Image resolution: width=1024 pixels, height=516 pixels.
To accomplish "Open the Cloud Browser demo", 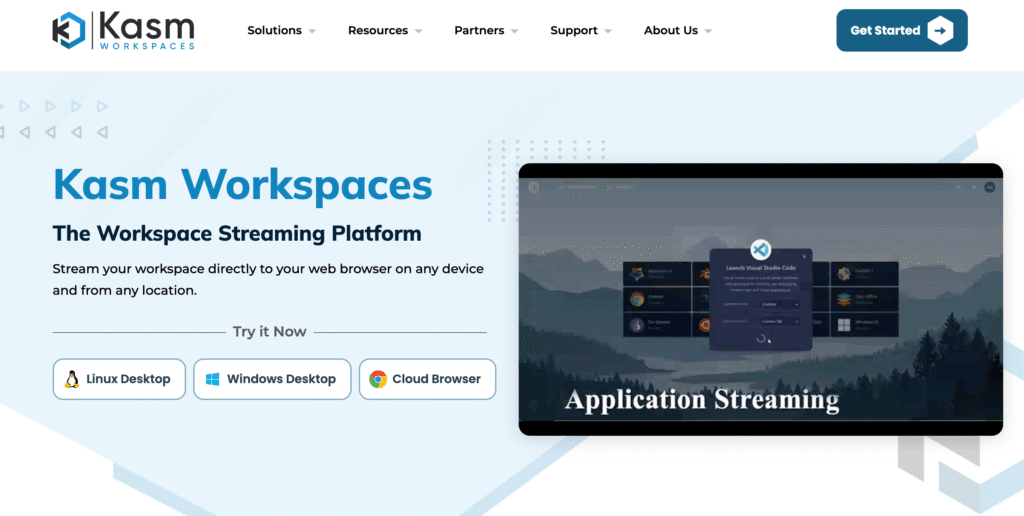I will [427, 379].
